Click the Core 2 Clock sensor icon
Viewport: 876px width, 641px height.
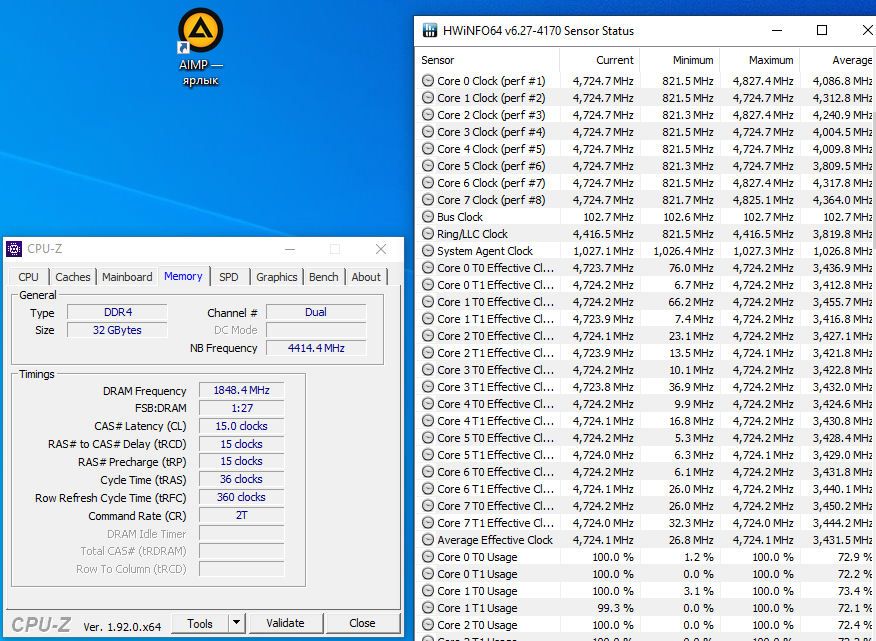tap(428, 115)
